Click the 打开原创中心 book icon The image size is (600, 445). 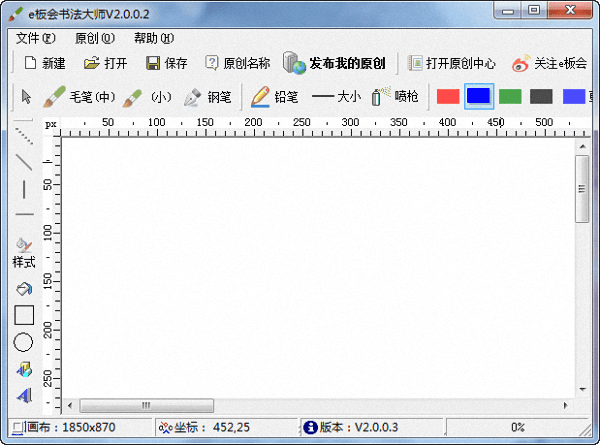coord(415,63)
